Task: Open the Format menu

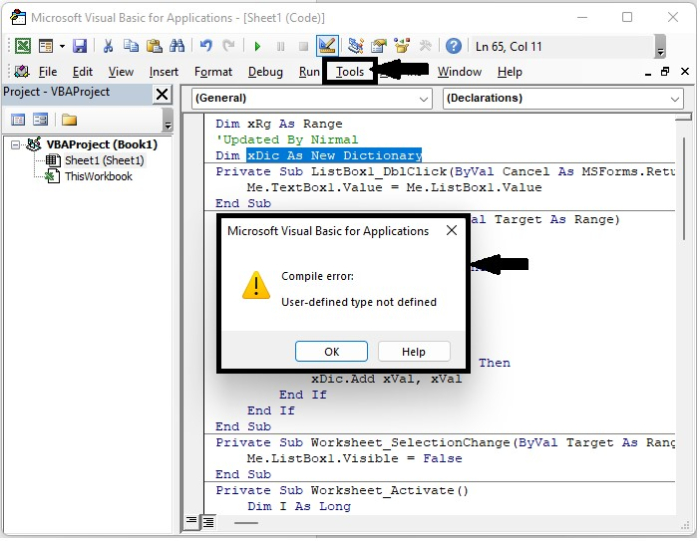Action: click(x=213, y=72)
